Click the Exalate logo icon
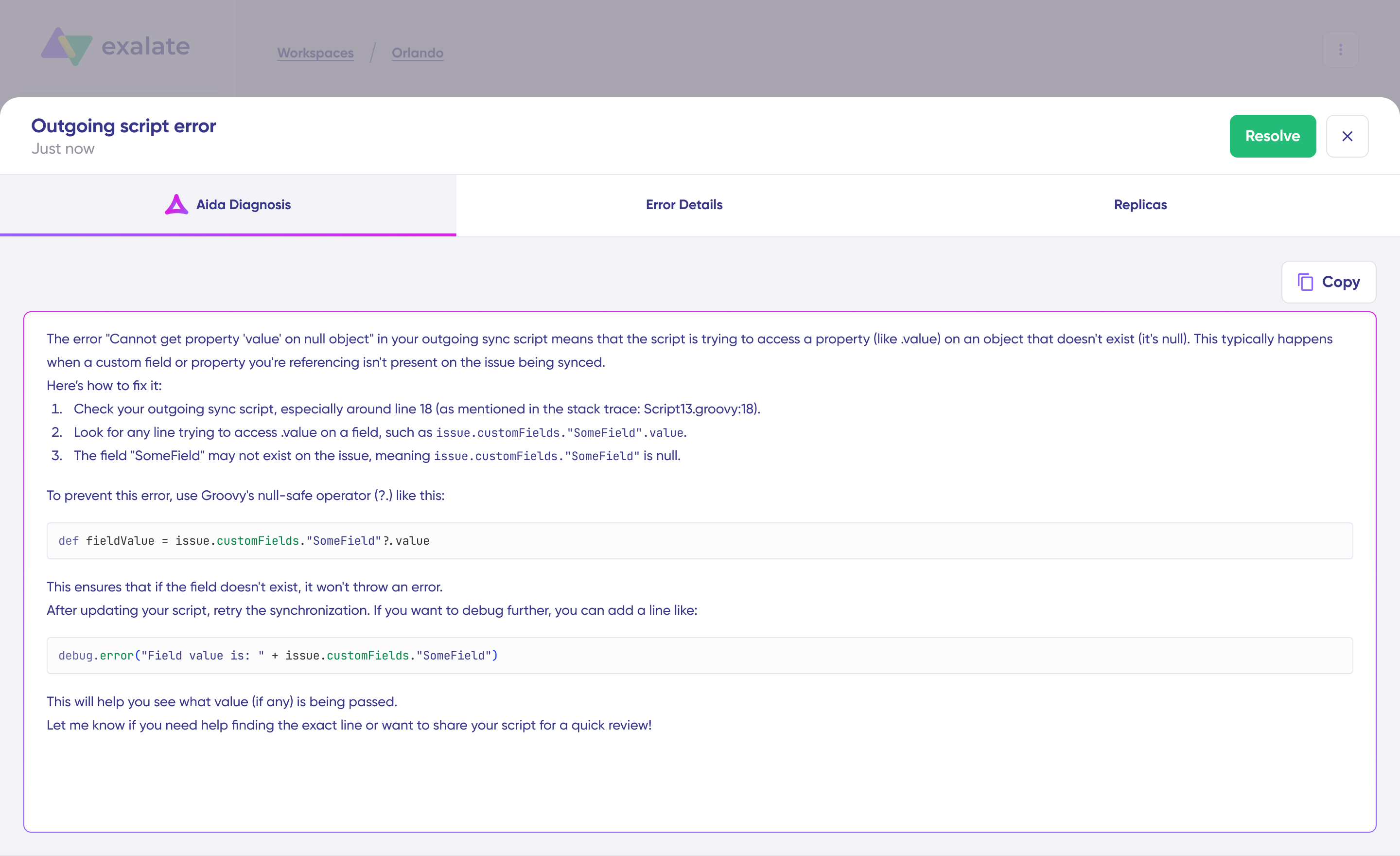The image size is (1400, 856). 67,46
